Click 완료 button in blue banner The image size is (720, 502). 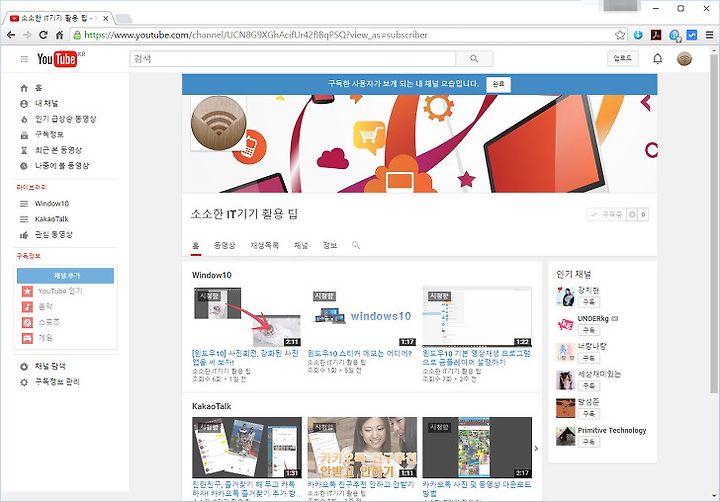(498, 84)
